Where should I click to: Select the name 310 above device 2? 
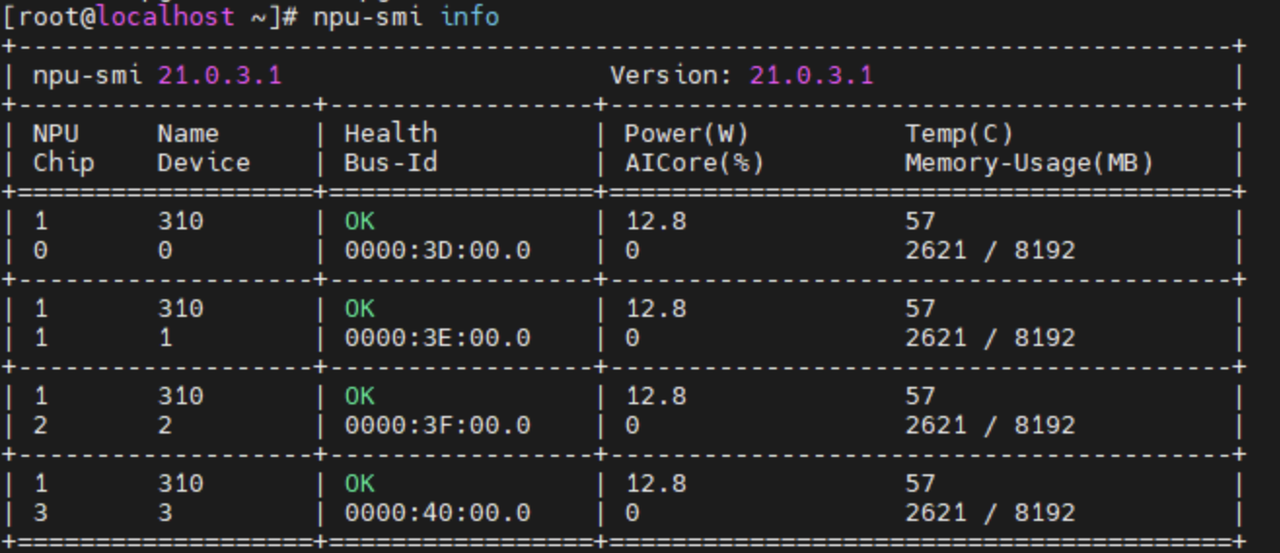[x=180, y=397]
